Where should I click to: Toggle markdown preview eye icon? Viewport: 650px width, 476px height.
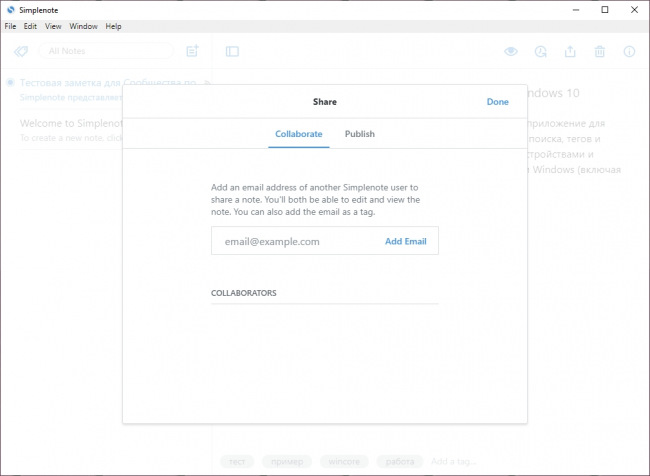coord(511,51)
